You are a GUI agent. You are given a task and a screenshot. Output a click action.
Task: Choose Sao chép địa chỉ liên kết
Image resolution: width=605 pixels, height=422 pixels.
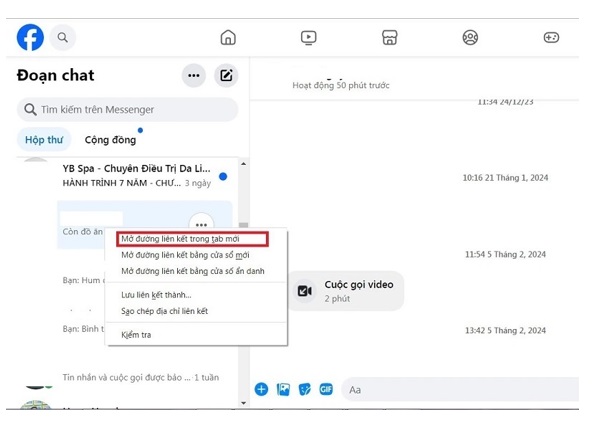164,311
